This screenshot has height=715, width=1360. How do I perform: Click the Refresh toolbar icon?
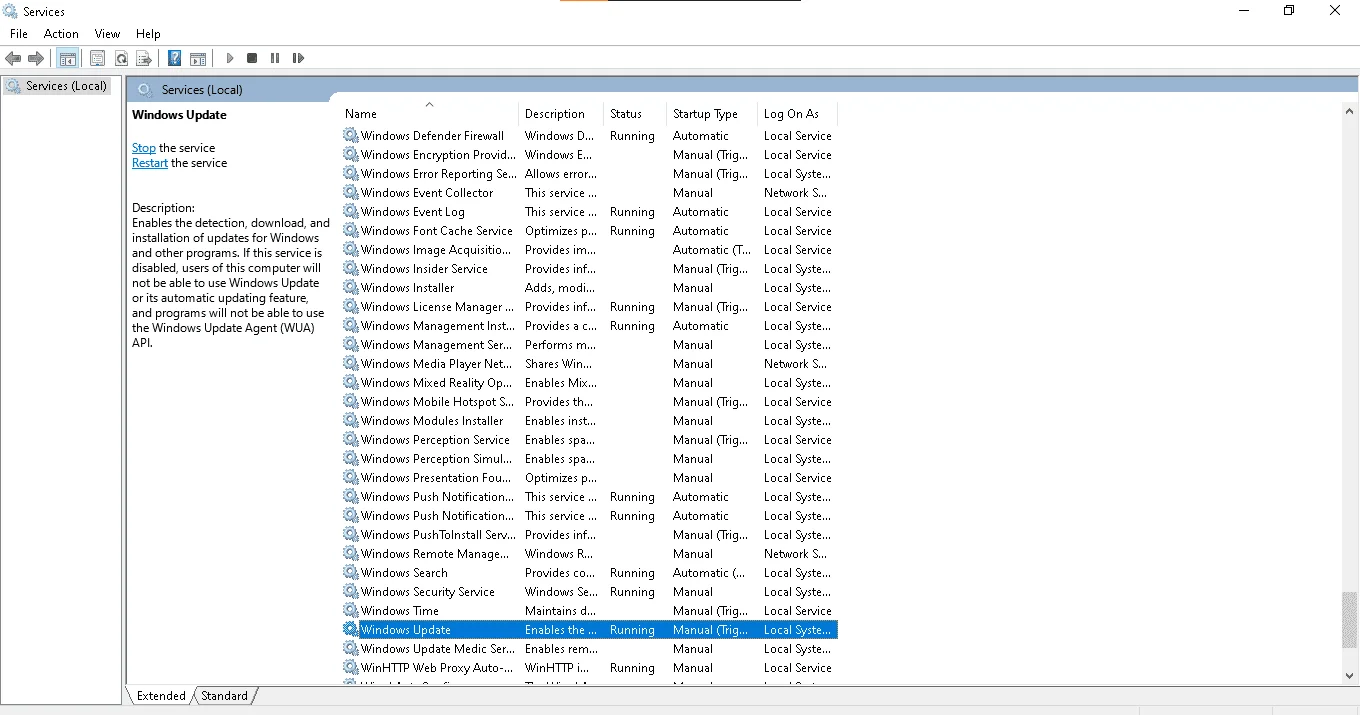coord(121,58)
